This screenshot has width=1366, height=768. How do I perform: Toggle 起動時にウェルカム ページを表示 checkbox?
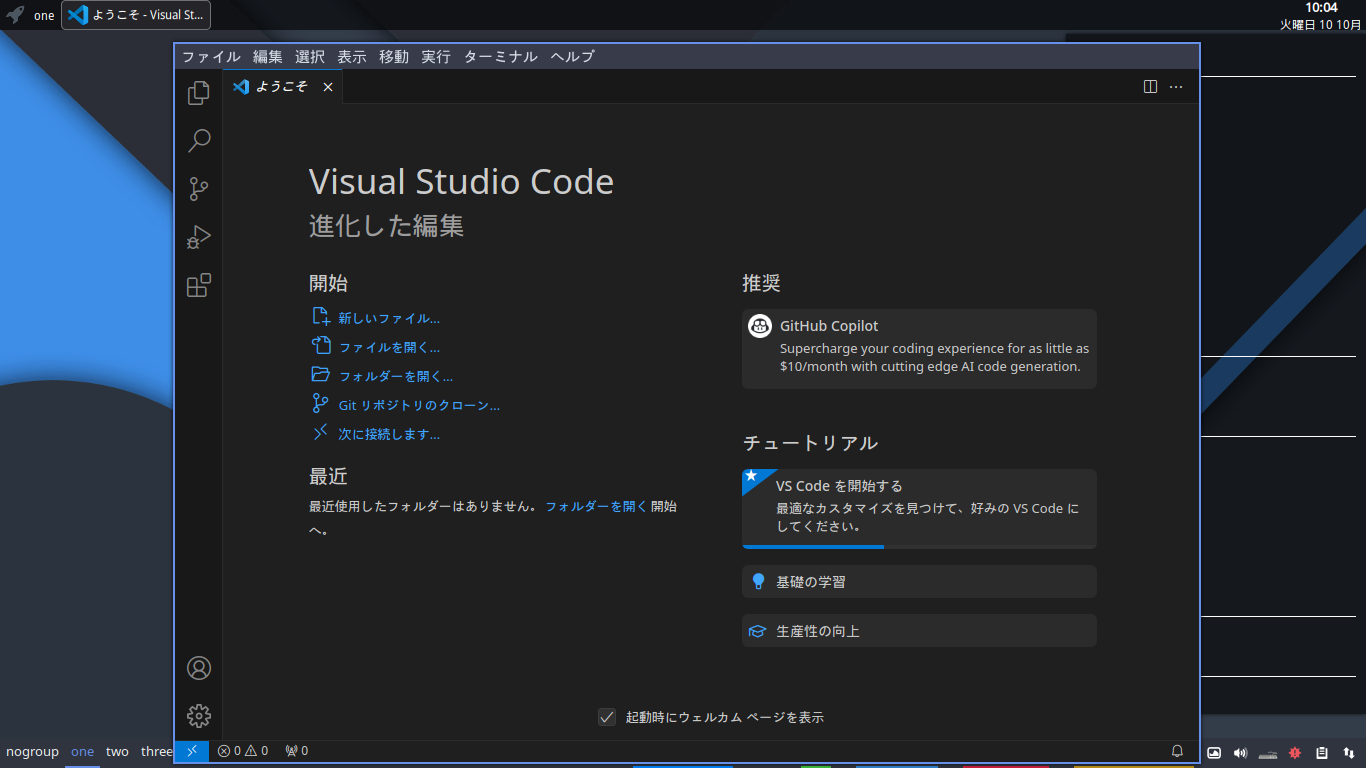(x=607, y=717)
